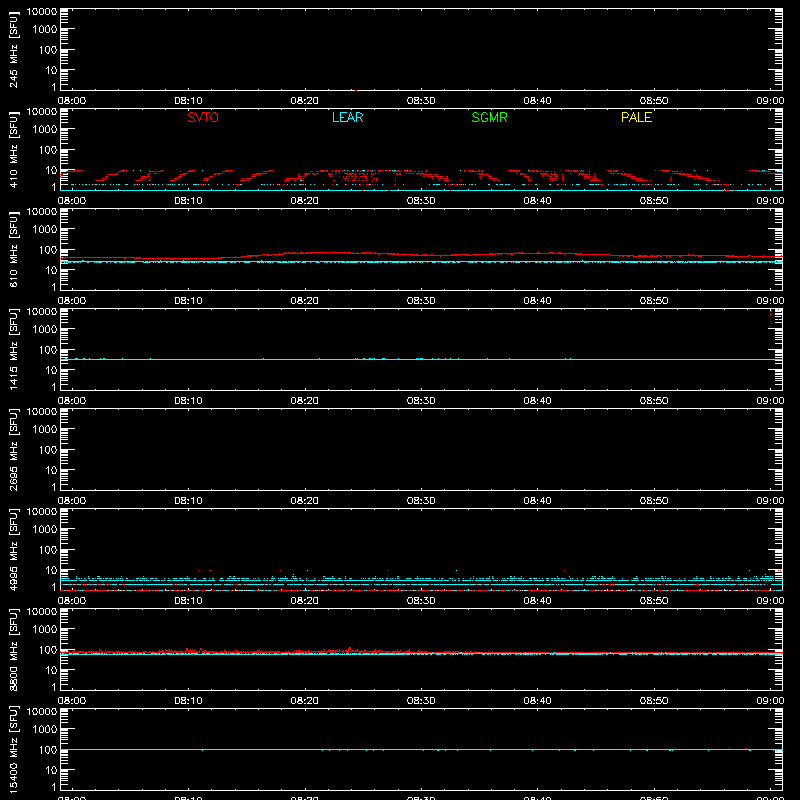This screenshot has height=800, width=800.
Task: Select the 610 MHz [SFU] axis title
Action: (x=14, y=249)
